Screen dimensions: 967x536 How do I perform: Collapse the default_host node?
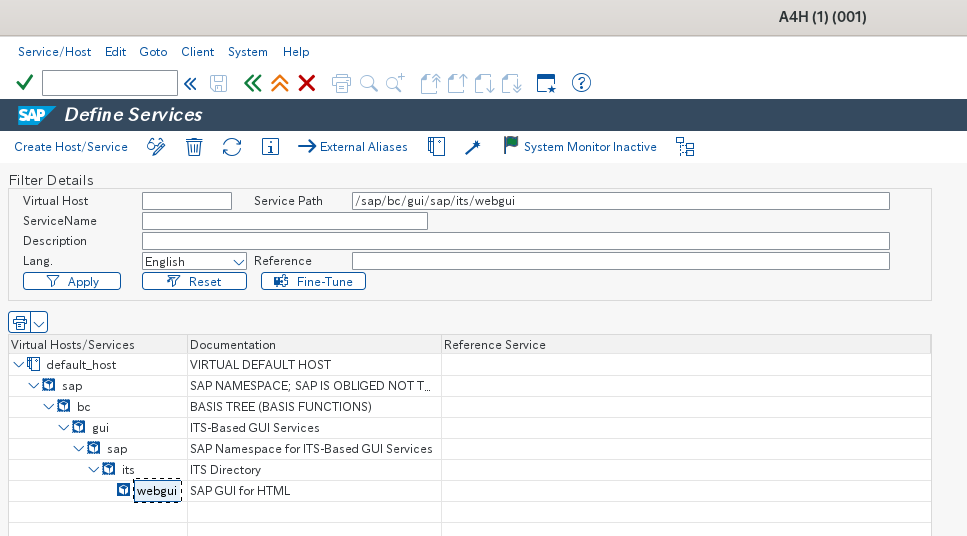(x=19, y=365)
